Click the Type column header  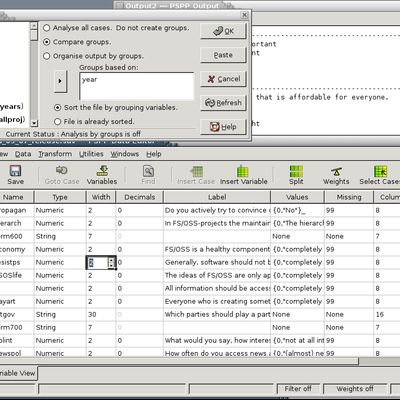[x=60, y=197]
